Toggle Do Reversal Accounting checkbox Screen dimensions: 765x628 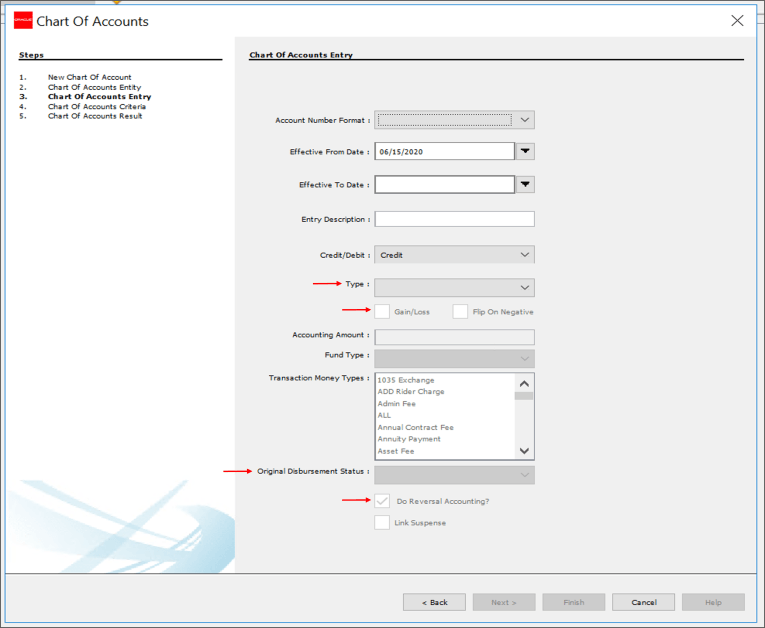click(382, 501)
